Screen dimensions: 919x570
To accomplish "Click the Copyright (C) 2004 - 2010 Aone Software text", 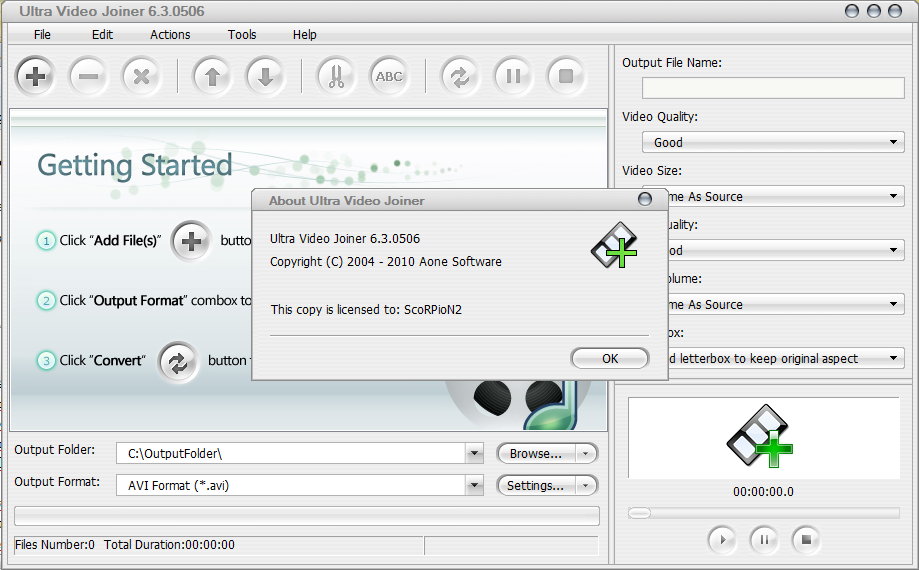I will [386, 261].
